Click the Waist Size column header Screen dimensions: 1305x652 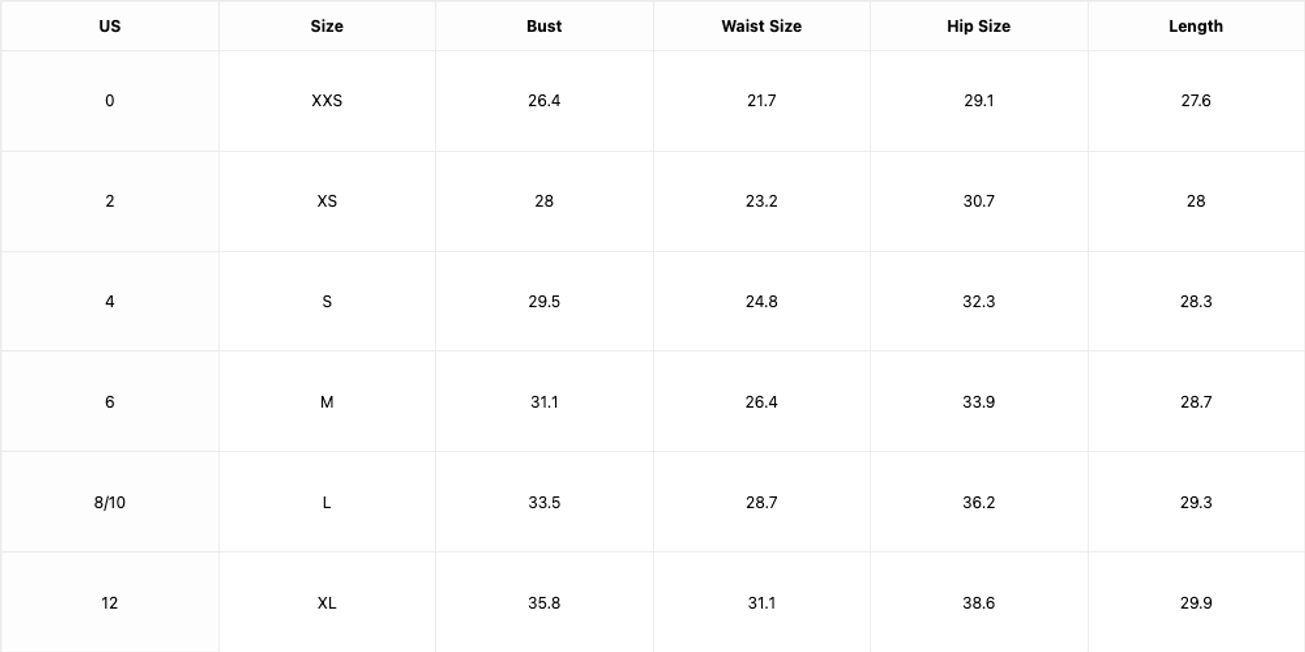[x=761, y=27]
